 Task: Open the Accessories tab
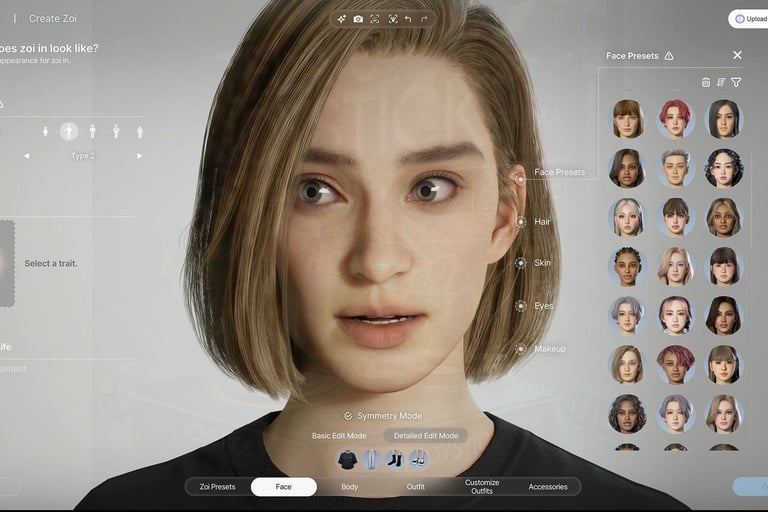(548, 487)
